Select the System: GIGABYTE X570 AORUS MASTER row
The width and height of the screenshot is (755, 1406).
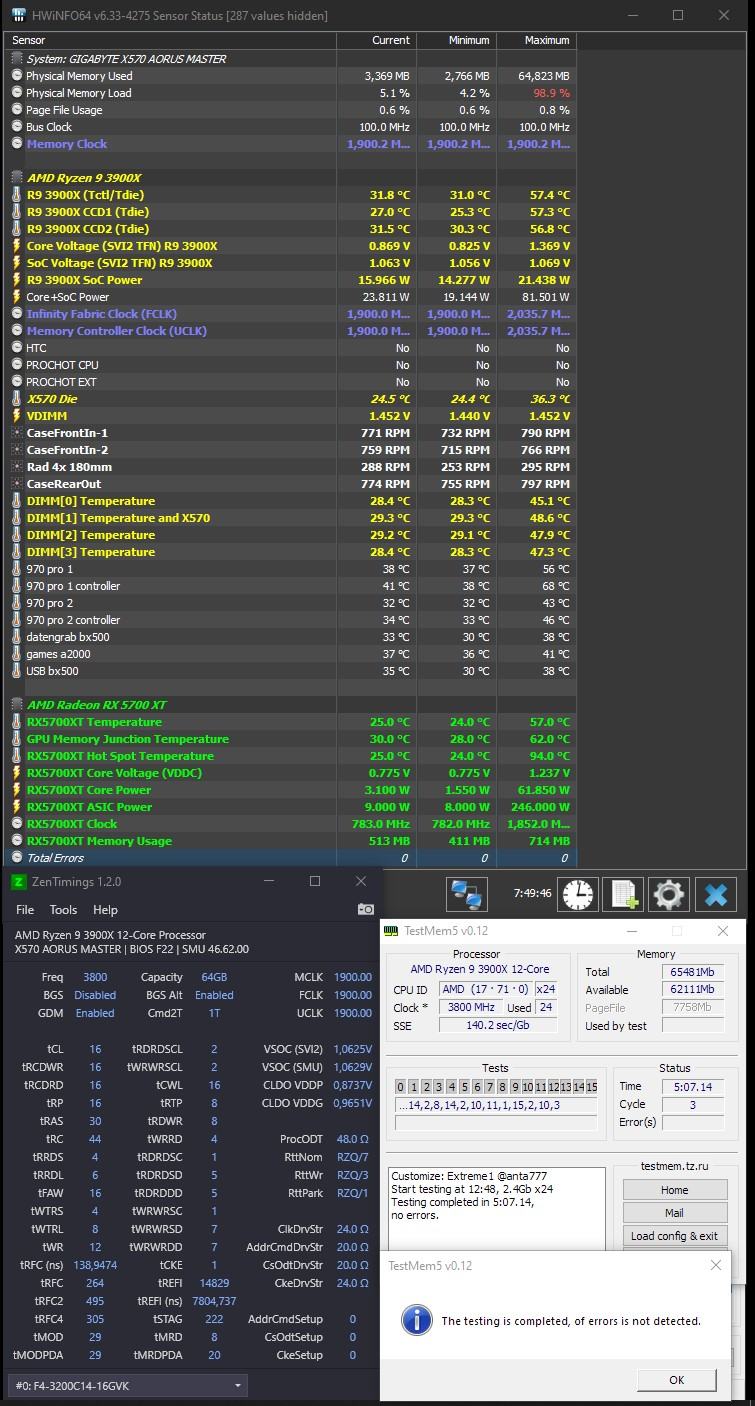point(290,59)
